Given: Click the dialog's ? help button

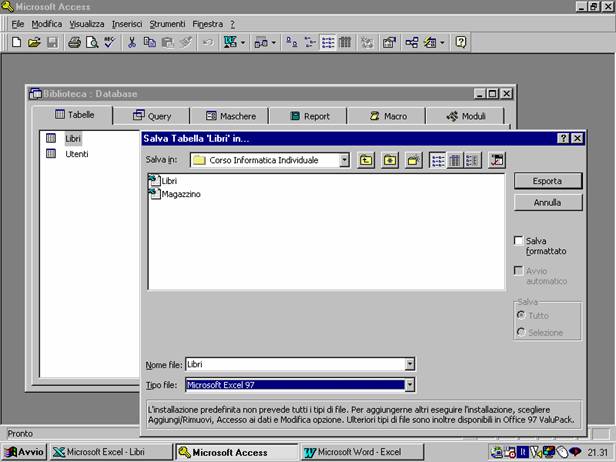Looking at the screenshot, I should 563,138.
